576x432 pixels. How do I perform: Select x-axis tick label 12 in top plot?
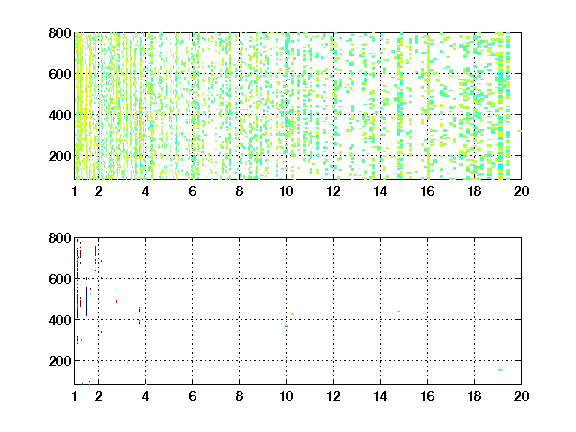coord(334,191)
